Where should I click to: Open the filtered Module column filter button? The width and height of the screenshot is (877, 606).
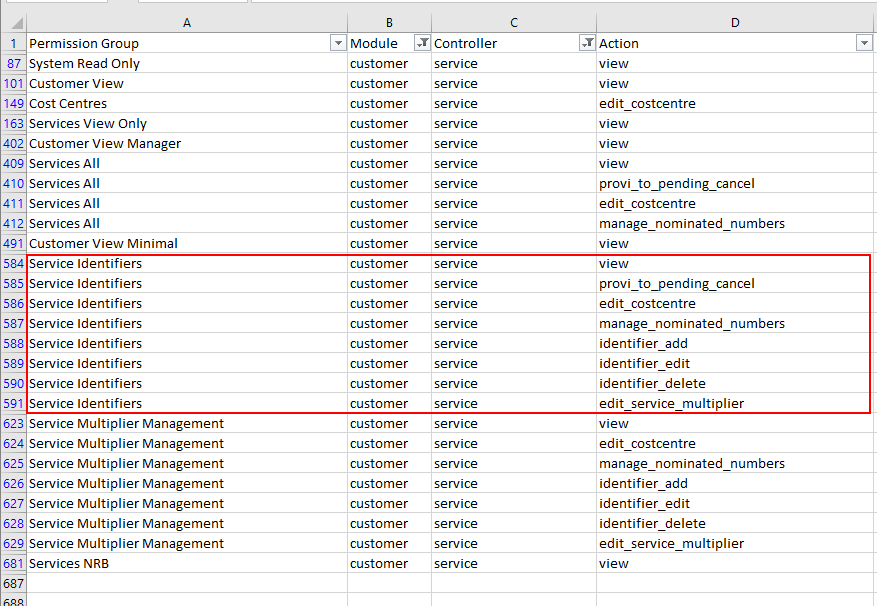422,43
